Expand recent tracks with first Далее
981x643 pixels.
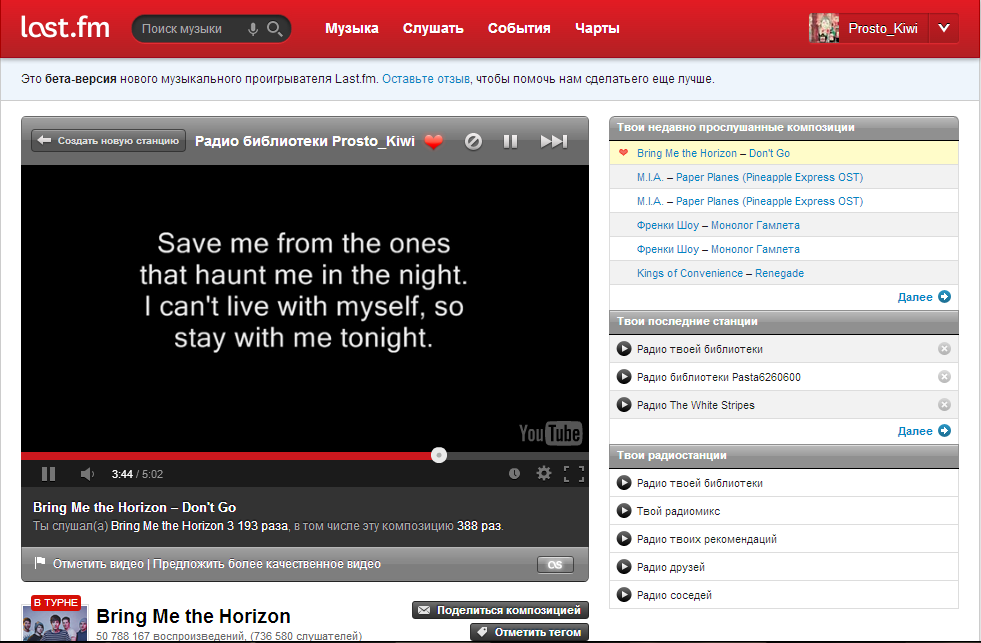(x=923, y=297)
